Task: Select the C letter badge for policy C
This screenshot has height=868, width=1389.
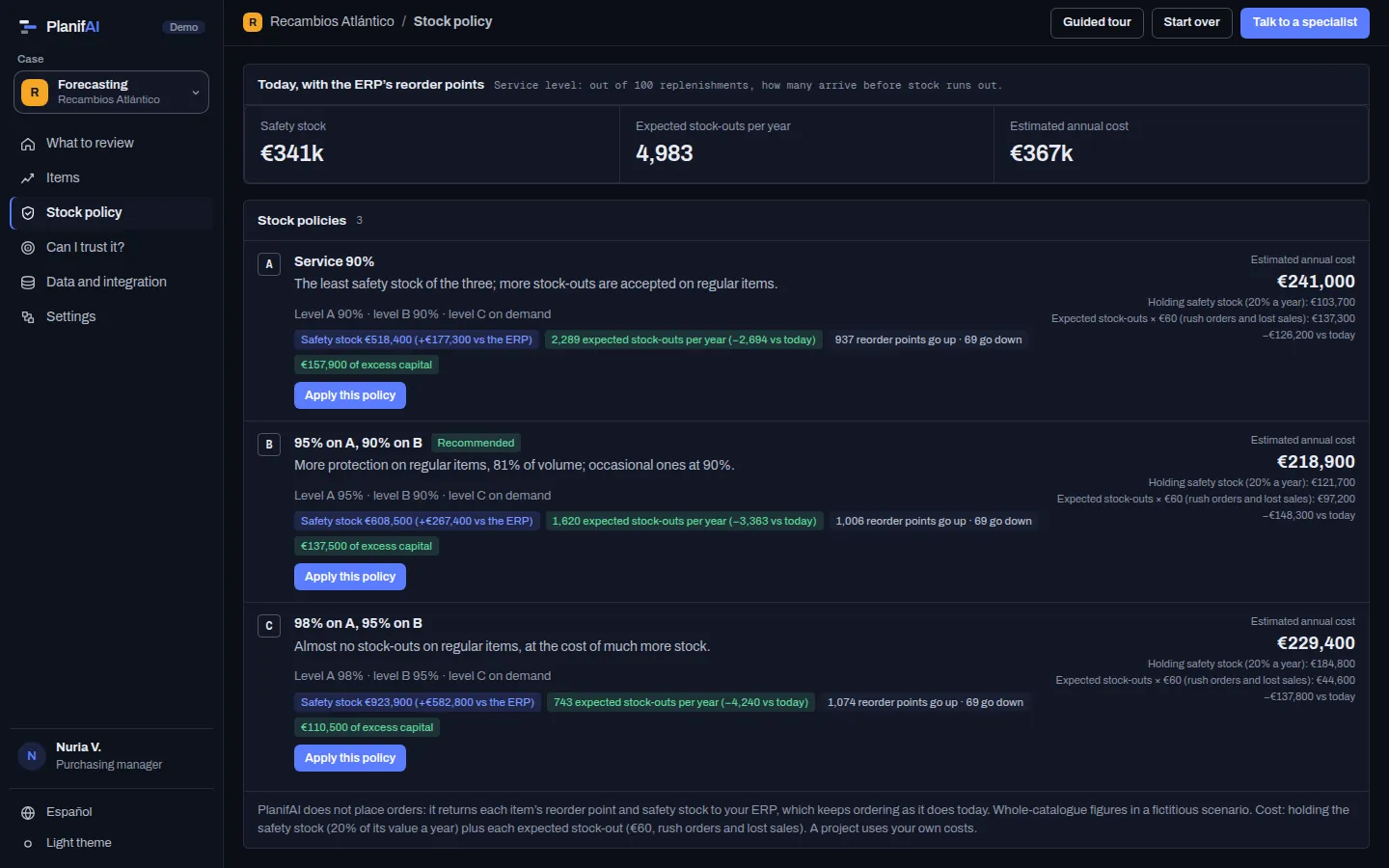Action: point(269,626)
